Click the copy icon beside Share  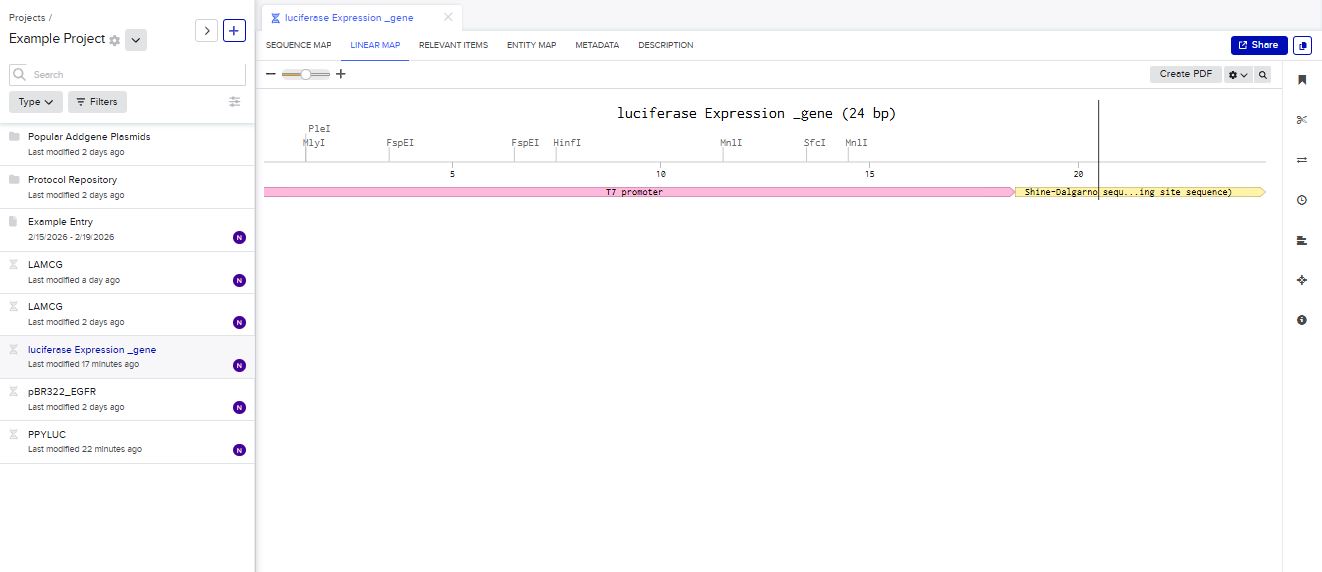(1302, 45)
